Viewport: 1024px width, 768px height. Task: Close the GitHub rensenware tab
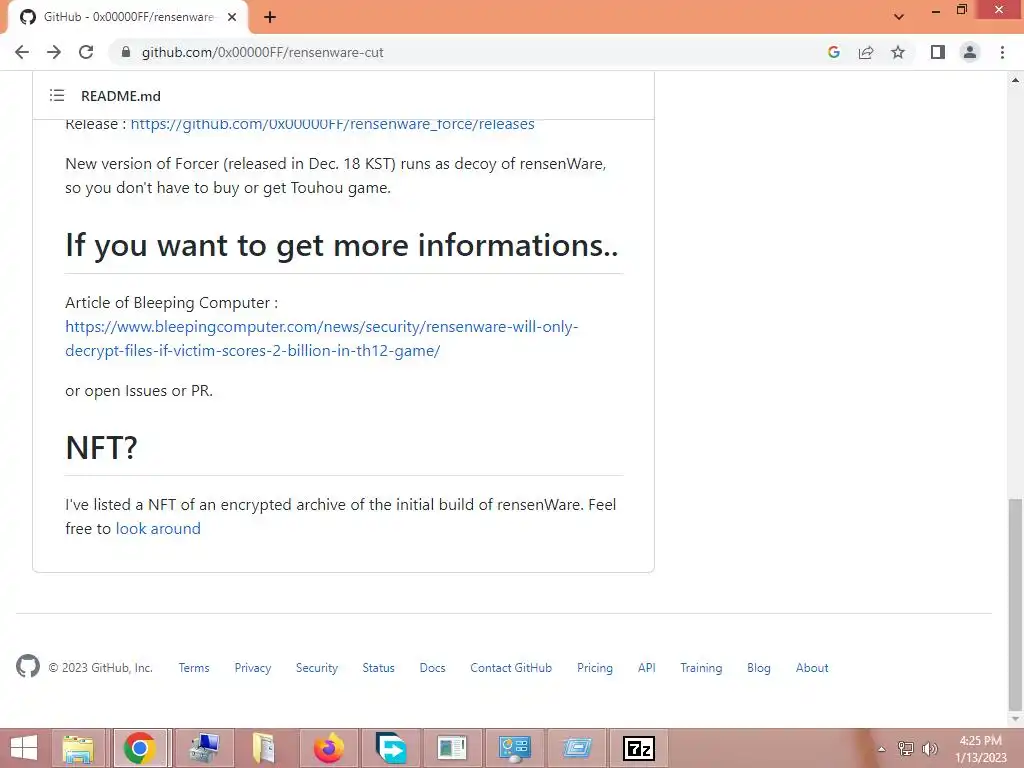[232, 17]
